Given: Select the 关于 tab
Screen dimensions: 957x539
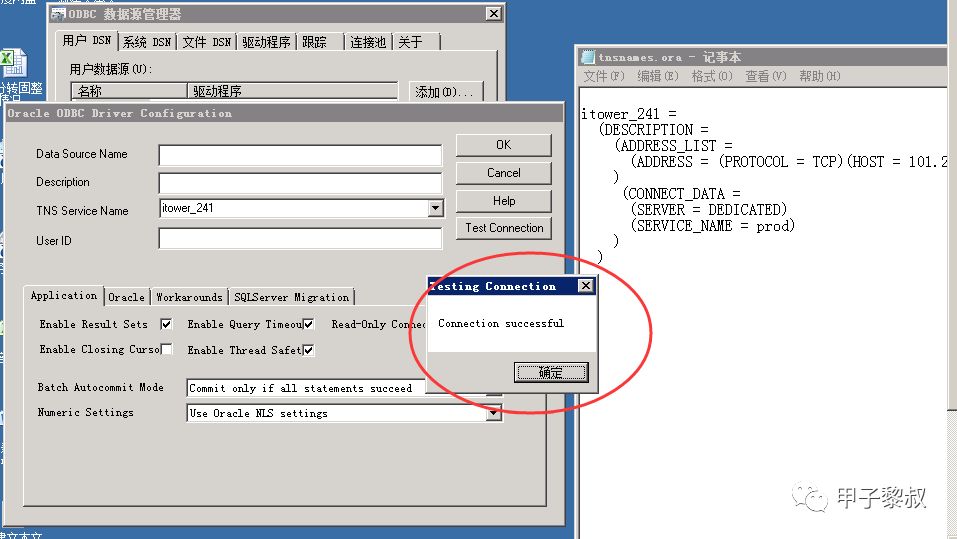Looking at the screenshot, I should [x=416, y=42].
